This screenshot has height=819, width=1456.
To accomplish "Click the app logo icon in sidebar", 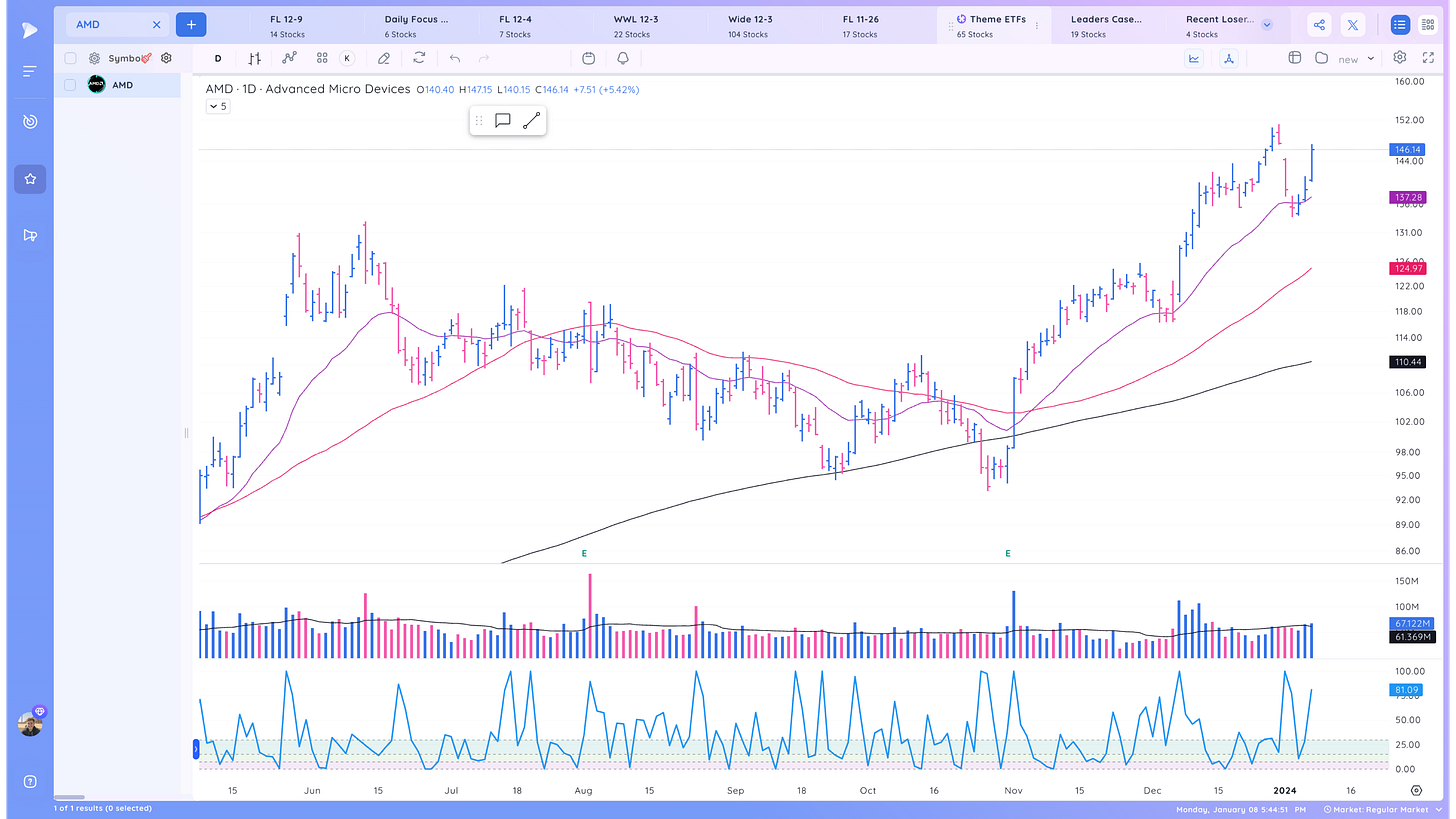I will (x=29, y=30).
